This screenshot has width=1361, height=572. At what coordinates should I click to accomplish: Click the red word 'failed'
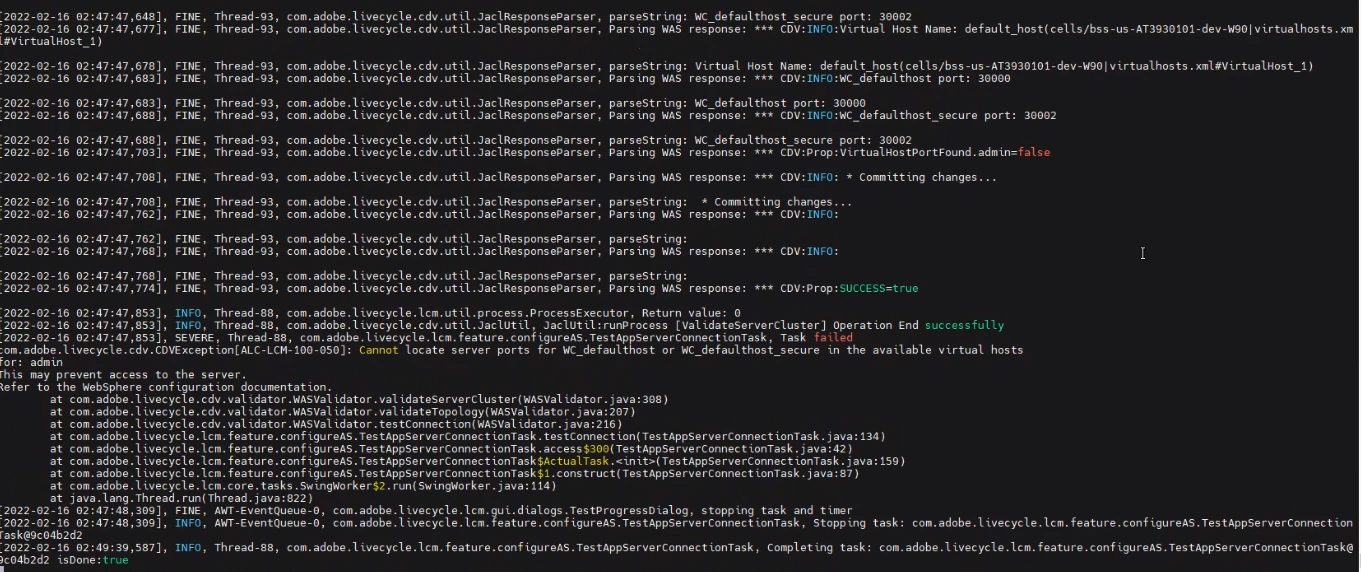tap(833, 338)
